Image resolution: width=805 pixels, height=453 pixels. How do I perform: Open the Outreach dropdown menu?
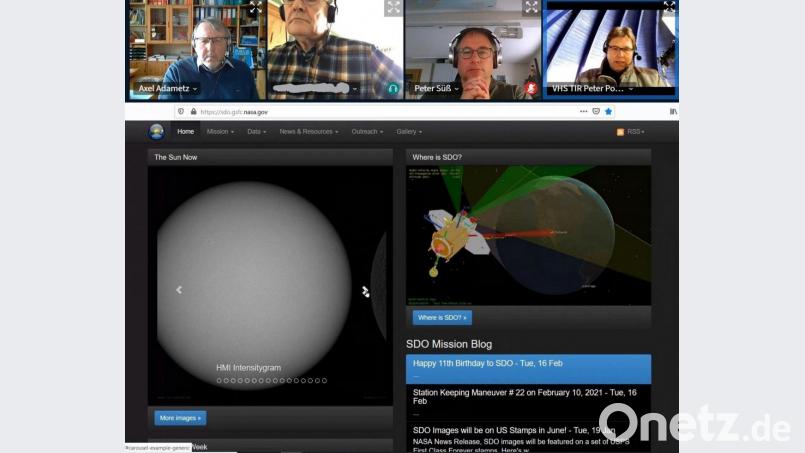point(367,132)
